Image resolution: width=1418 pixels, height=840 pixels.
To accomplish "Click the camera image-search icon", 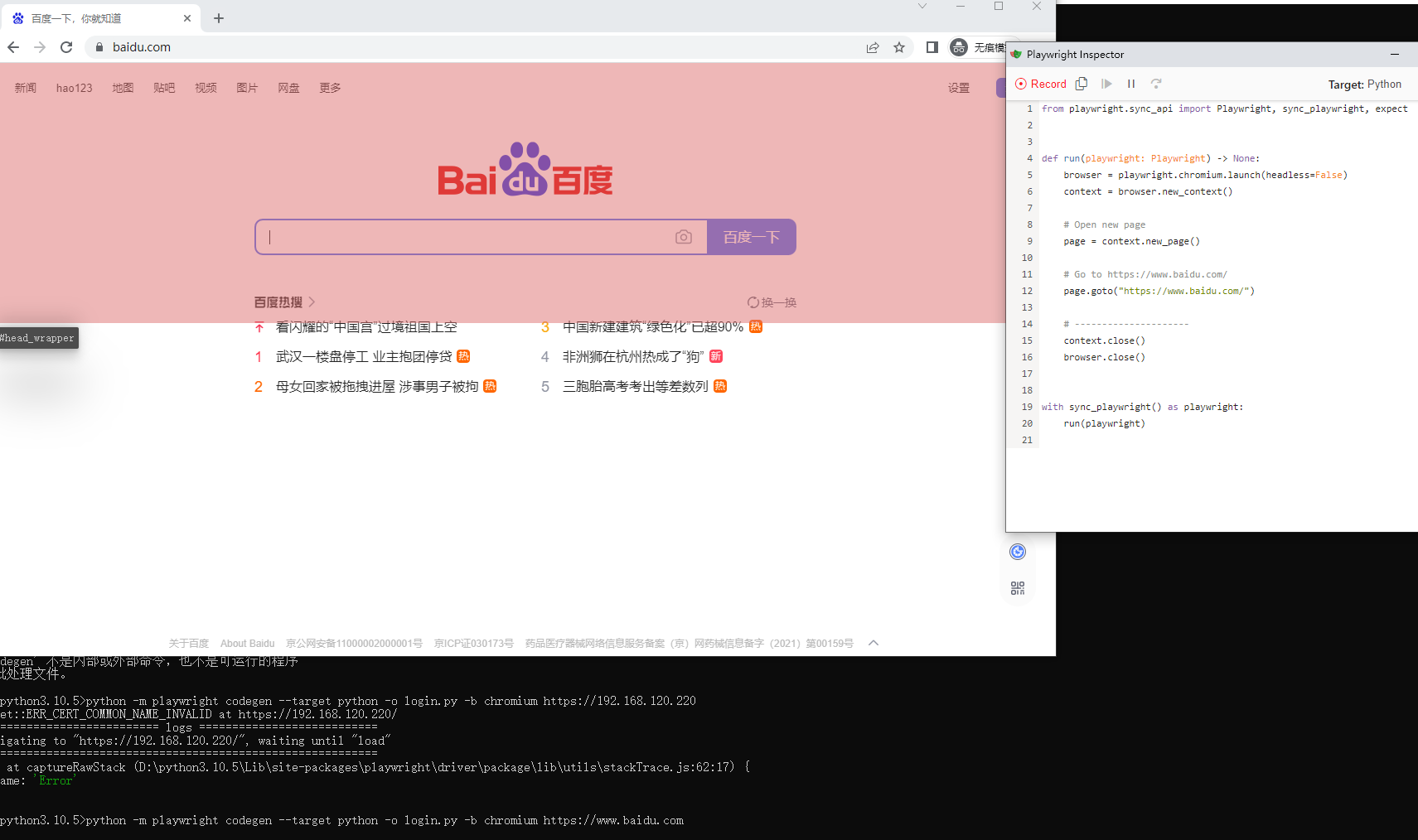I will click(x=684, y=237).
